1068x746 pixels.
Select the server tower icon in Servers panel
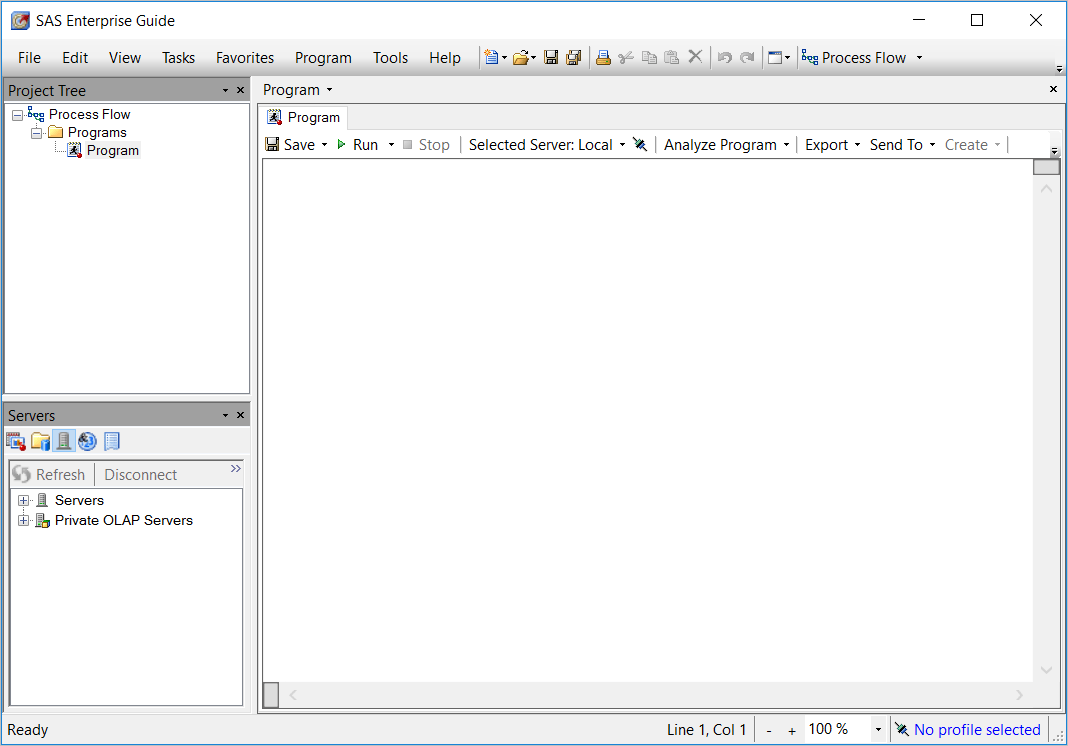click(63, 441)
